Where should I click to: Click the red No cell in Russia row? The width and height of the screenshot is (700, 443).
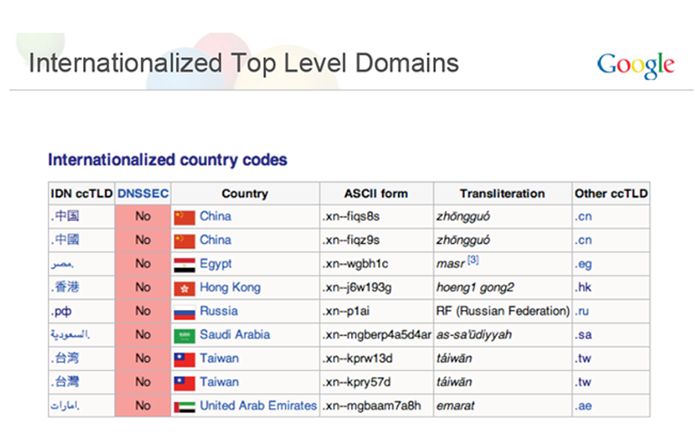point(143,311)
